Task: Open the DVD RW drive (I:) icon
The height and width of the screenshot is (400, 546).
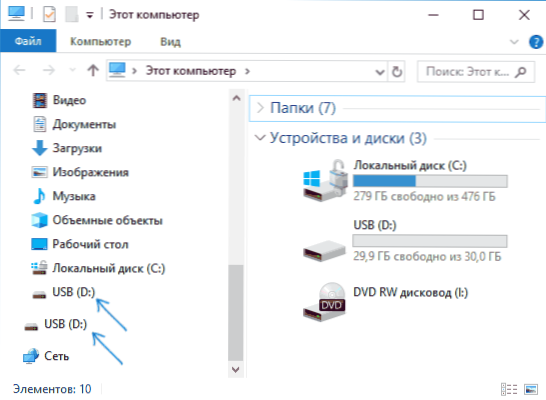Action: [x=324, y=301]
